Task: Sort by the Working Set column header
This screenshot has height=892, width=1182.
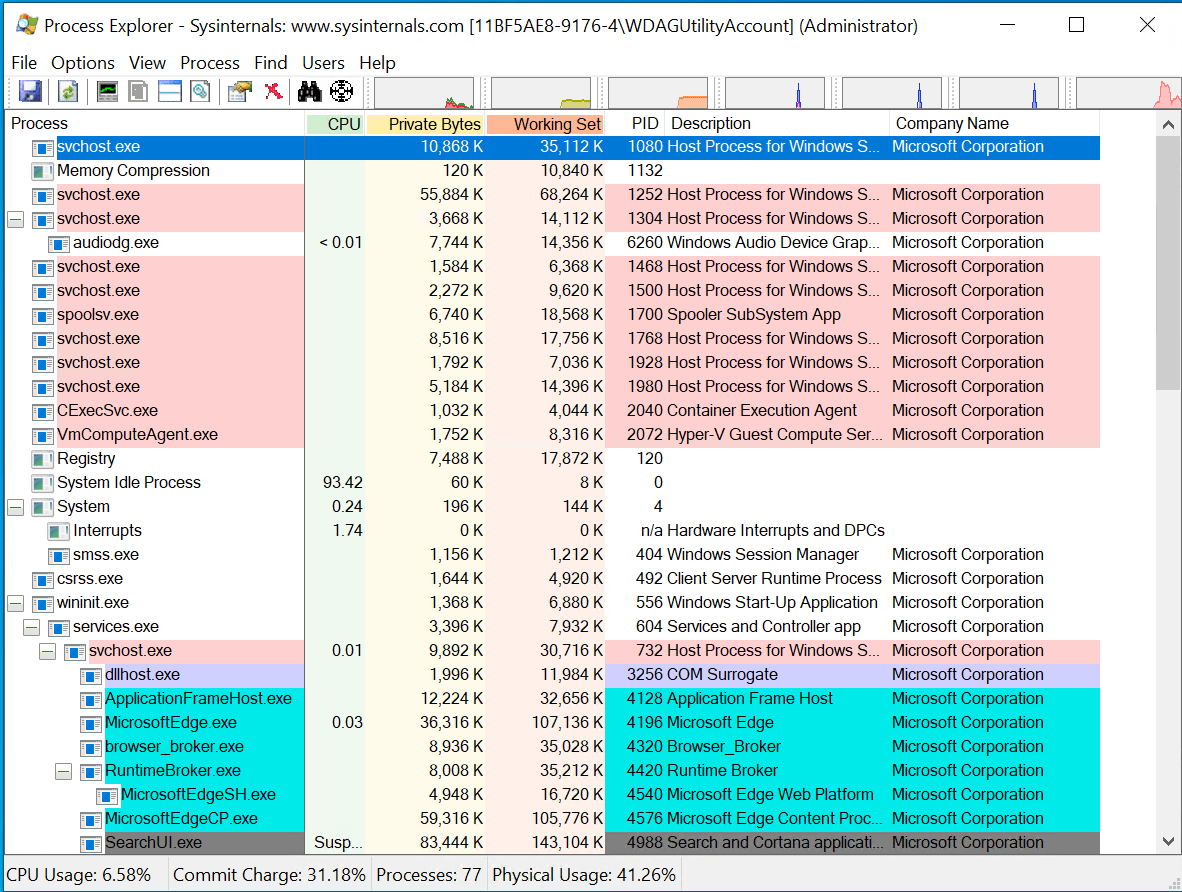Action: tap(546, 124)
